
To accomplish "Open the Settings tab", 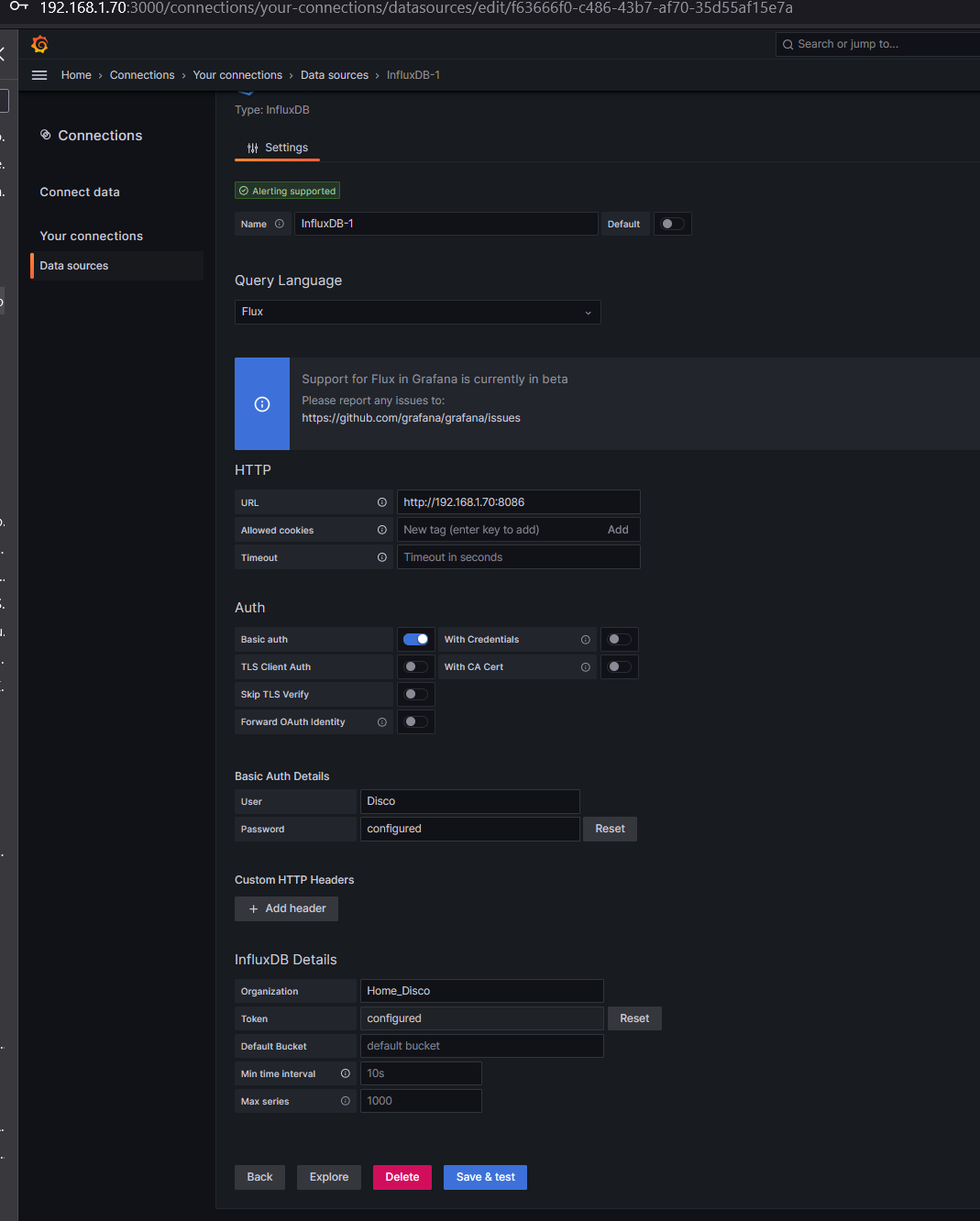I will (x=278, y=148).
